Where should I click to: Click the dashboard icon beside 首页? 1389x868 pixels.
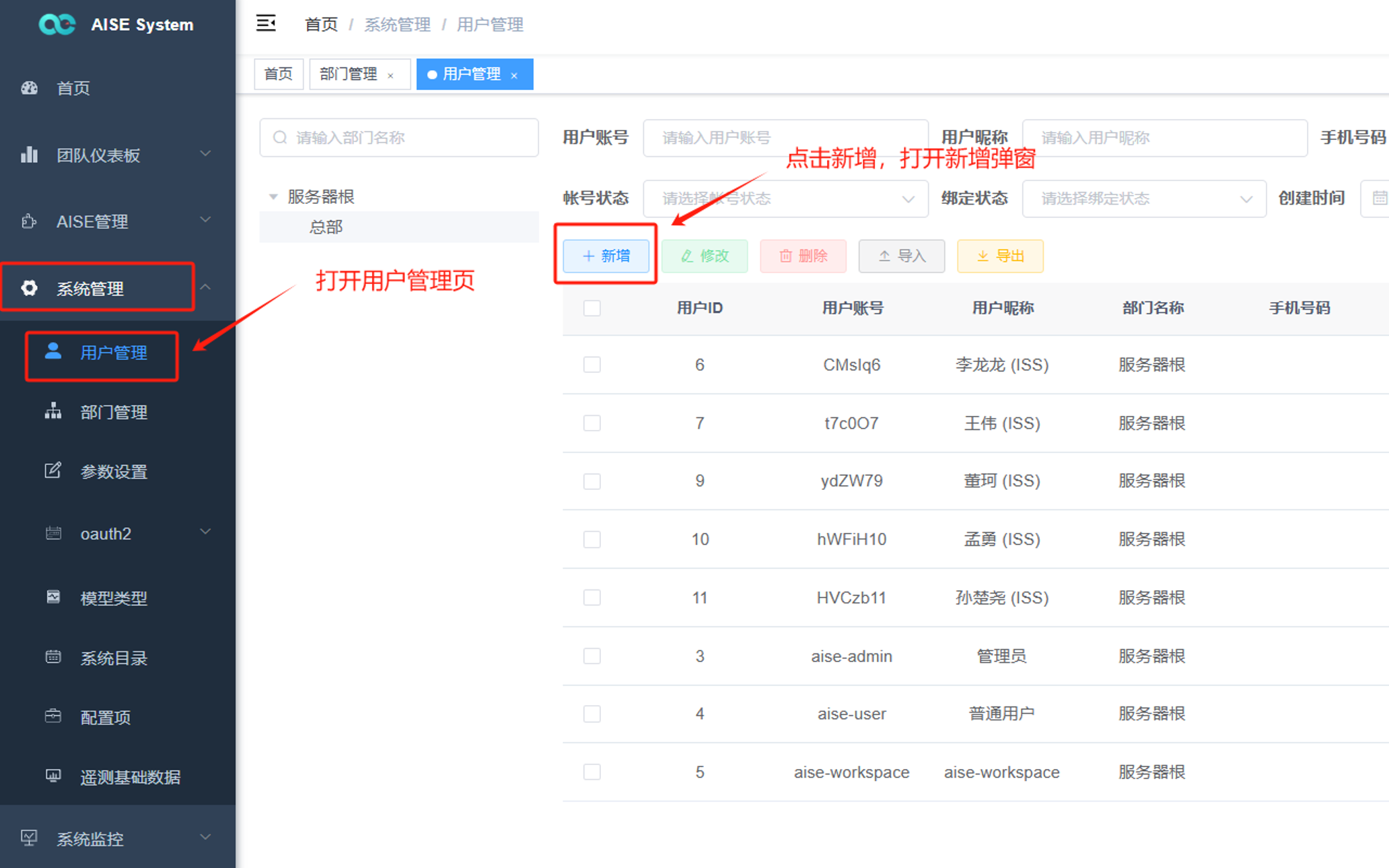(x=29, y=88)
